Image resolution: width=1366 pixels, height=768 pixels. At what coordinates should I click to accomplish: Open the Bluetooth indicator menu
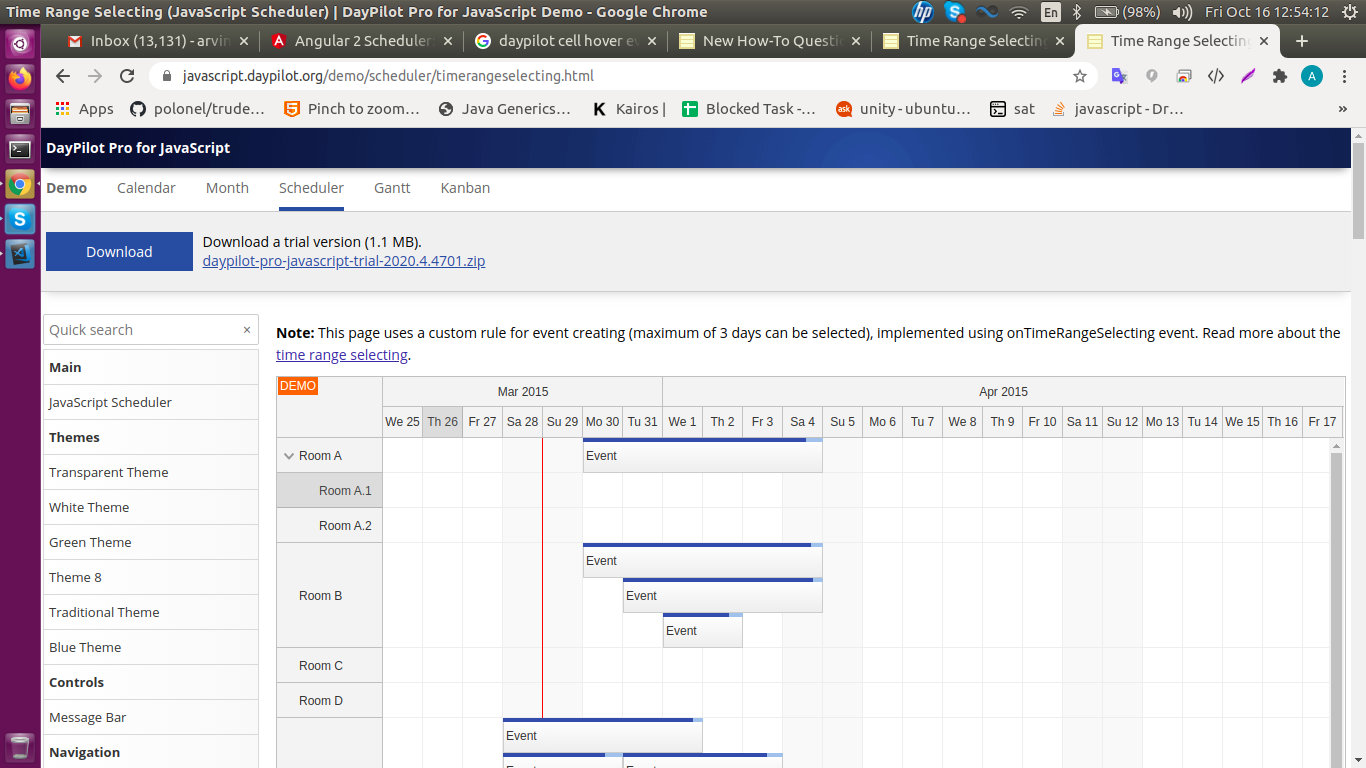(x=1077, y=12)
